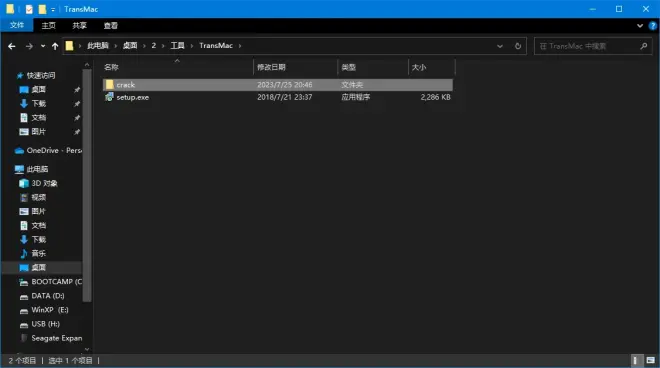
Task: Click the search magnifier icon
Action: [643, 46]
